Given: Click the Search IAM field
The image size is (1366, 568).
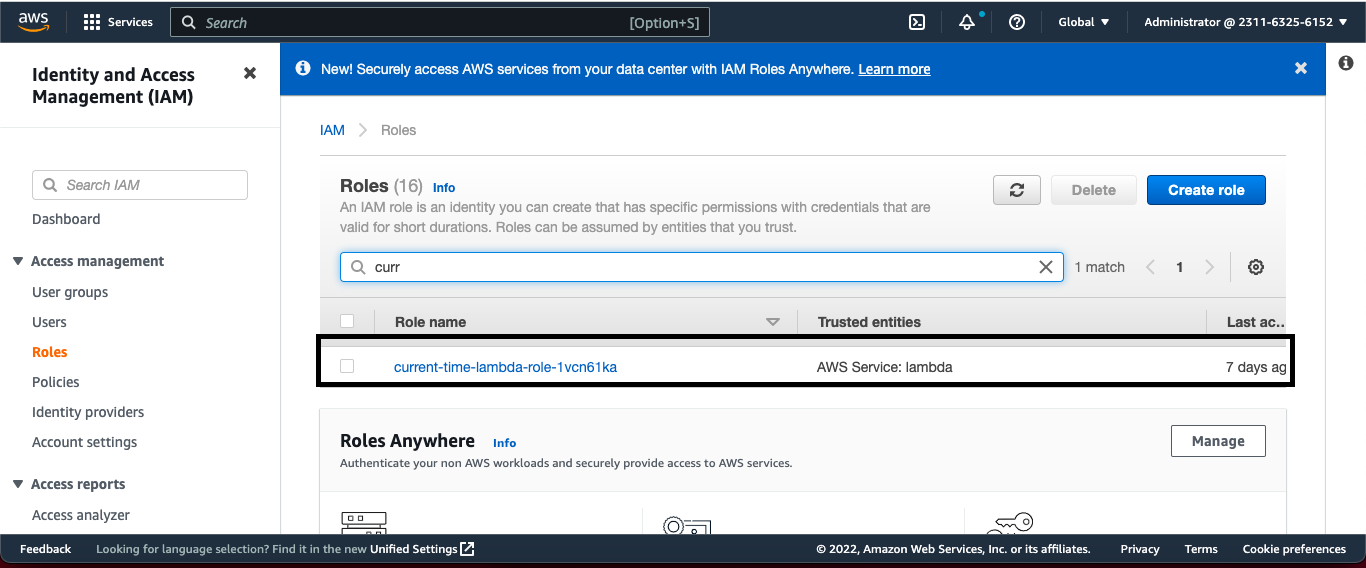Looking at the screenshot, I should click(x=140, y=185).
